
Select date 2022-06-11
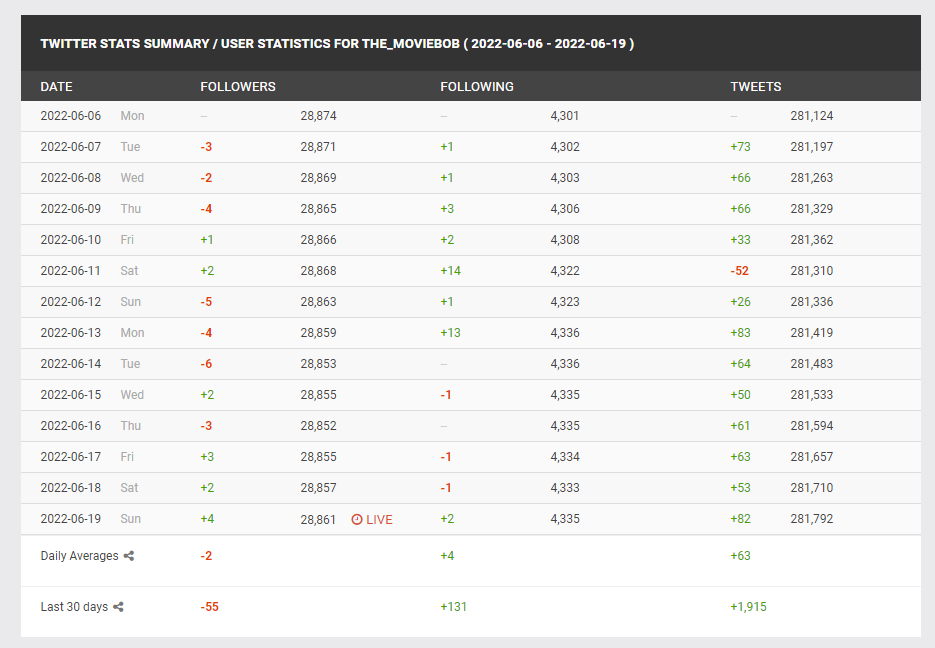71,271
